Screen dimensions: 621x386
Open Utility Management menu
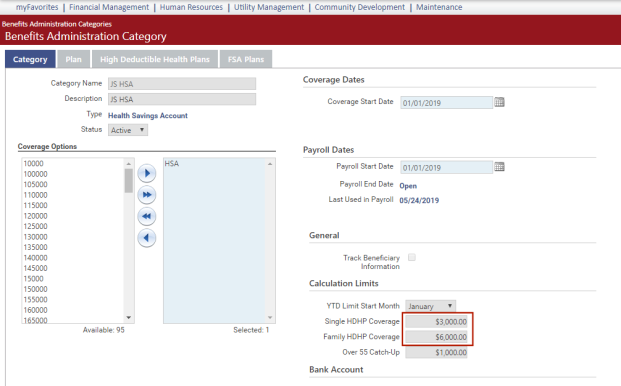point(269,7)
